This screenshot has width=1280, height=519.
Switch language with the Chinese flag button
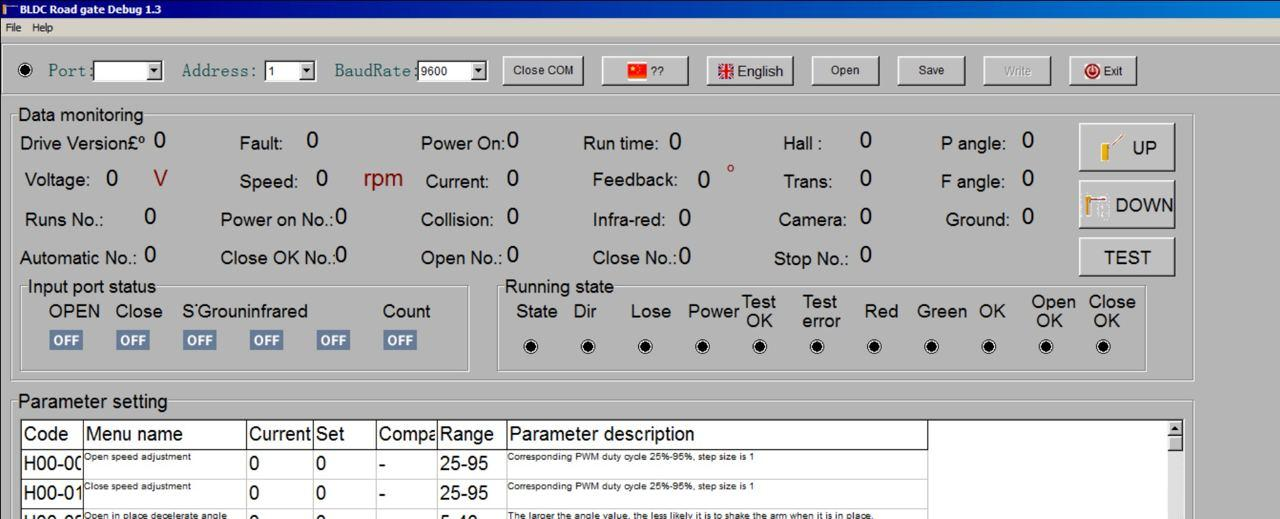tap(645, 71)
